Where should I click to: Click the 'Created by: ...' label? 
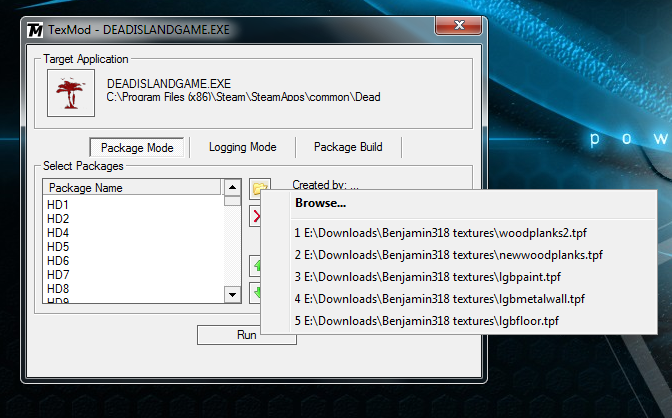(325, 185)
